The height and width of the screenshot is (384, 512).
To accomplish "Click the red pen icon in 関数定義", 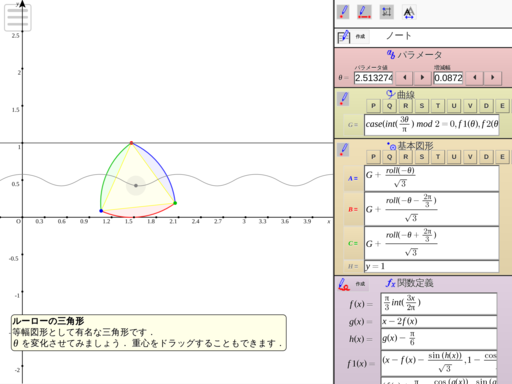I will point(343,284).
